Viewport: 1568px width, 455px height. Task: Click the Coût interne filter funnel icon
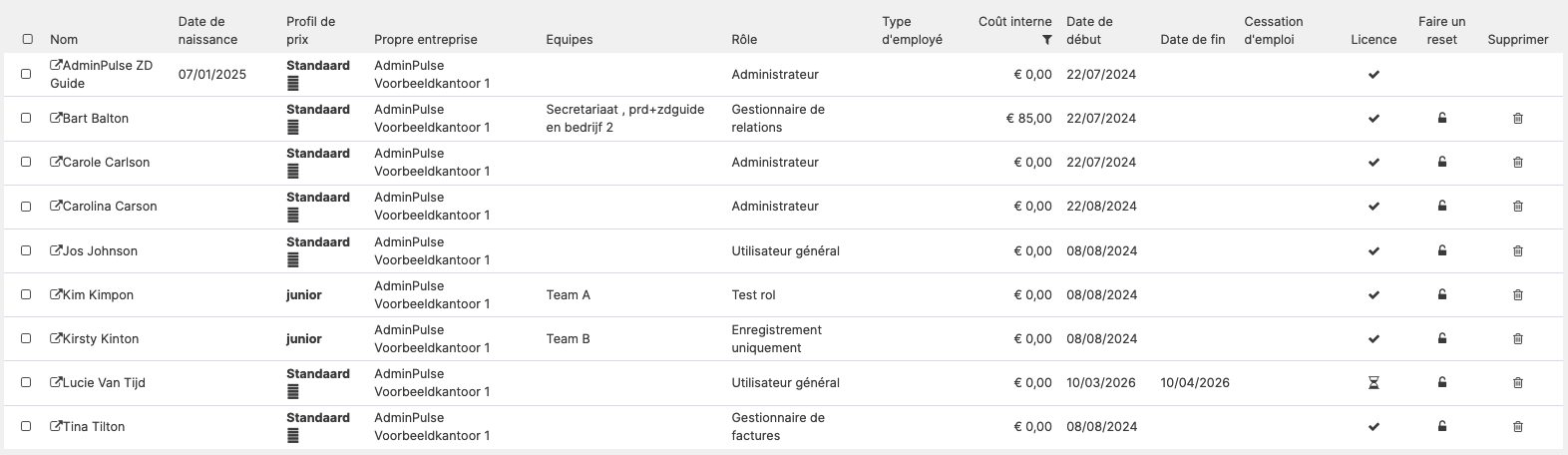pyautogui.click(x=1046, y=40)
